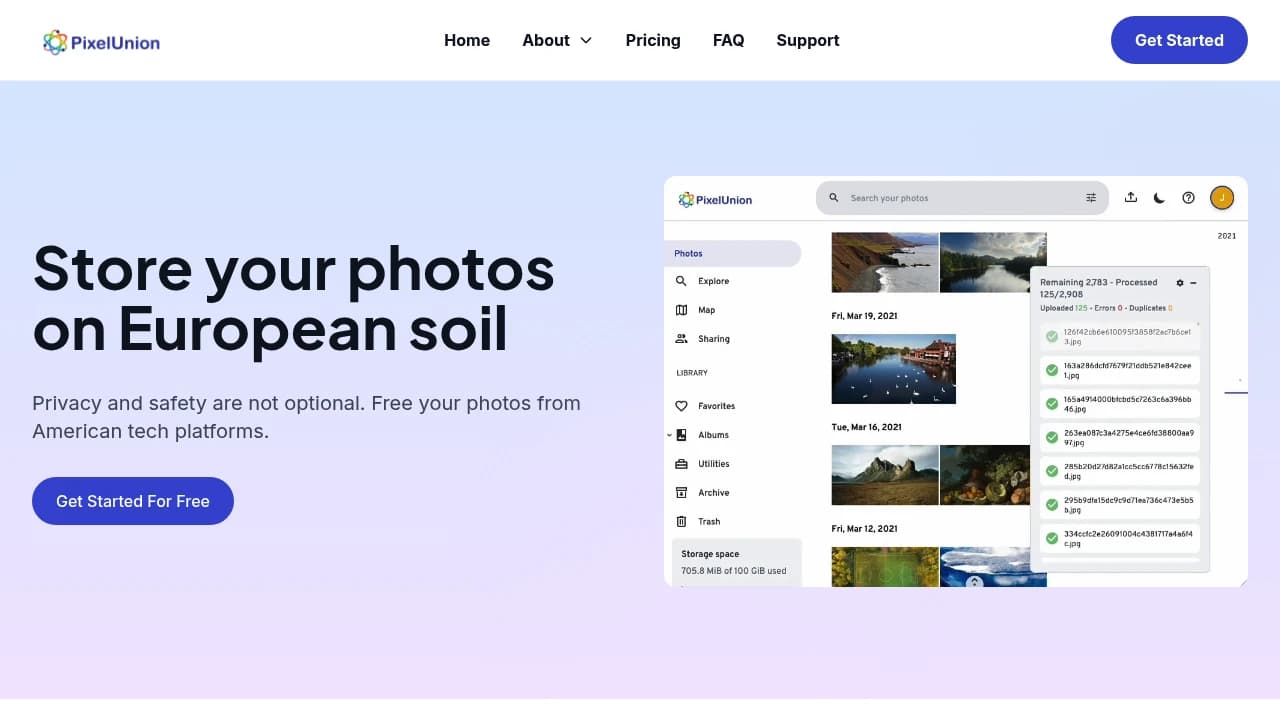
Task: Click the Fri, Mar 19, 2021 date header
Action: pyautogui.click(x=864, y=316)
